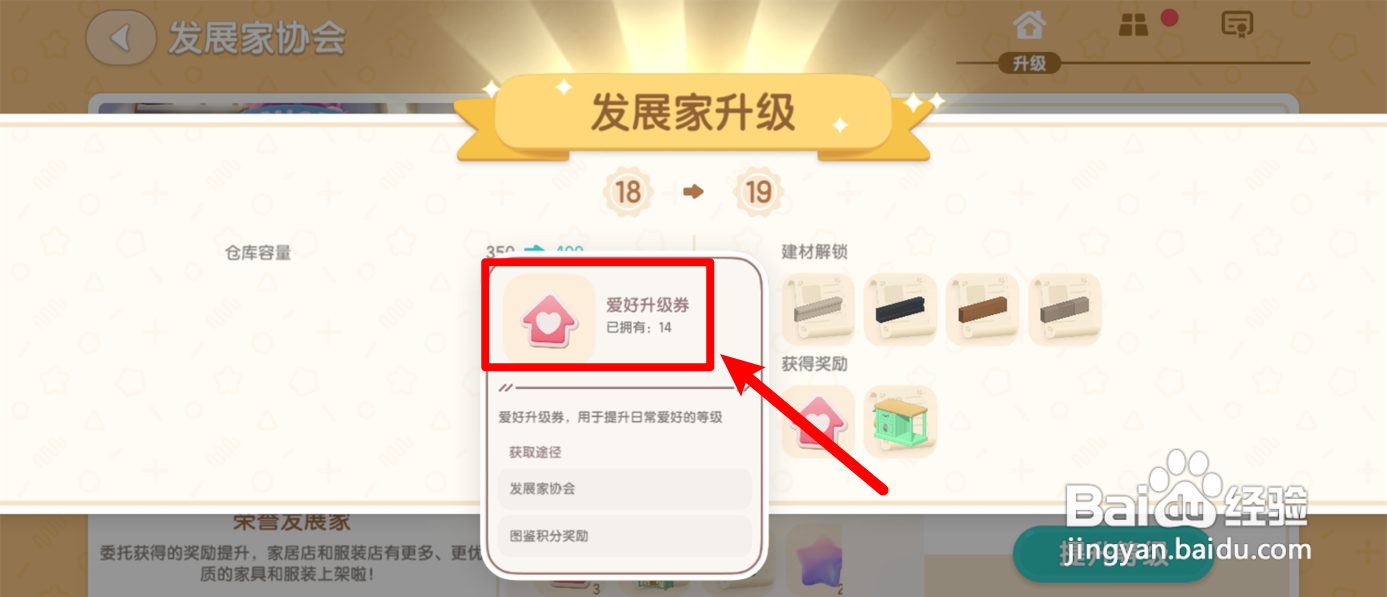Select the brown wood beam material
This screenshot has height=597, width=1387.
(982, 310)
